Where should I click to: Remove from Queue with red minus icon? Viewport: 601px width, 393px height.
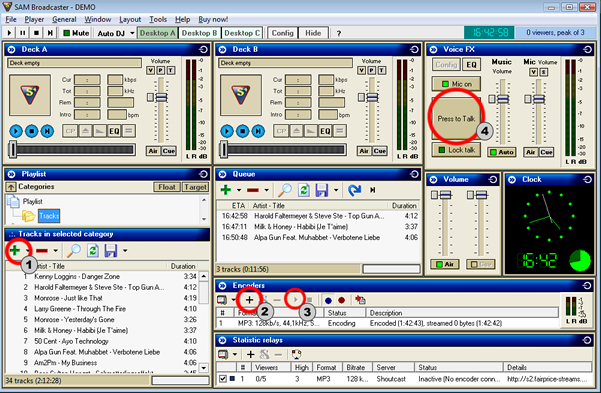point(253,190)
